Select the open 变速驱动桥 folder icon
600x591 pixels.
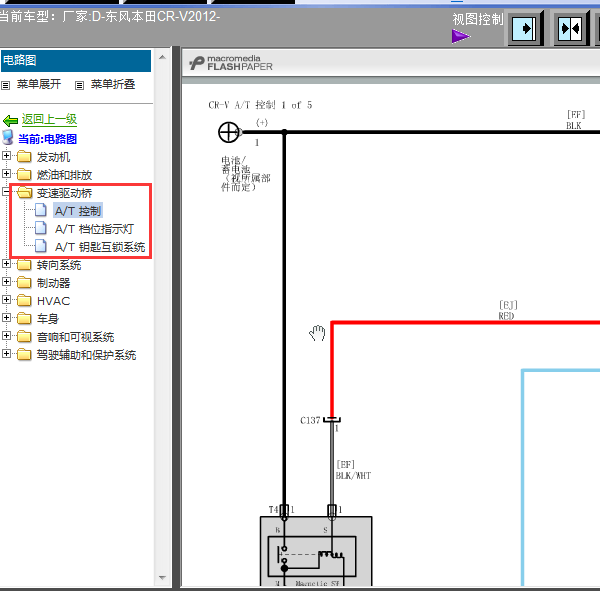[x=25, y=192]
